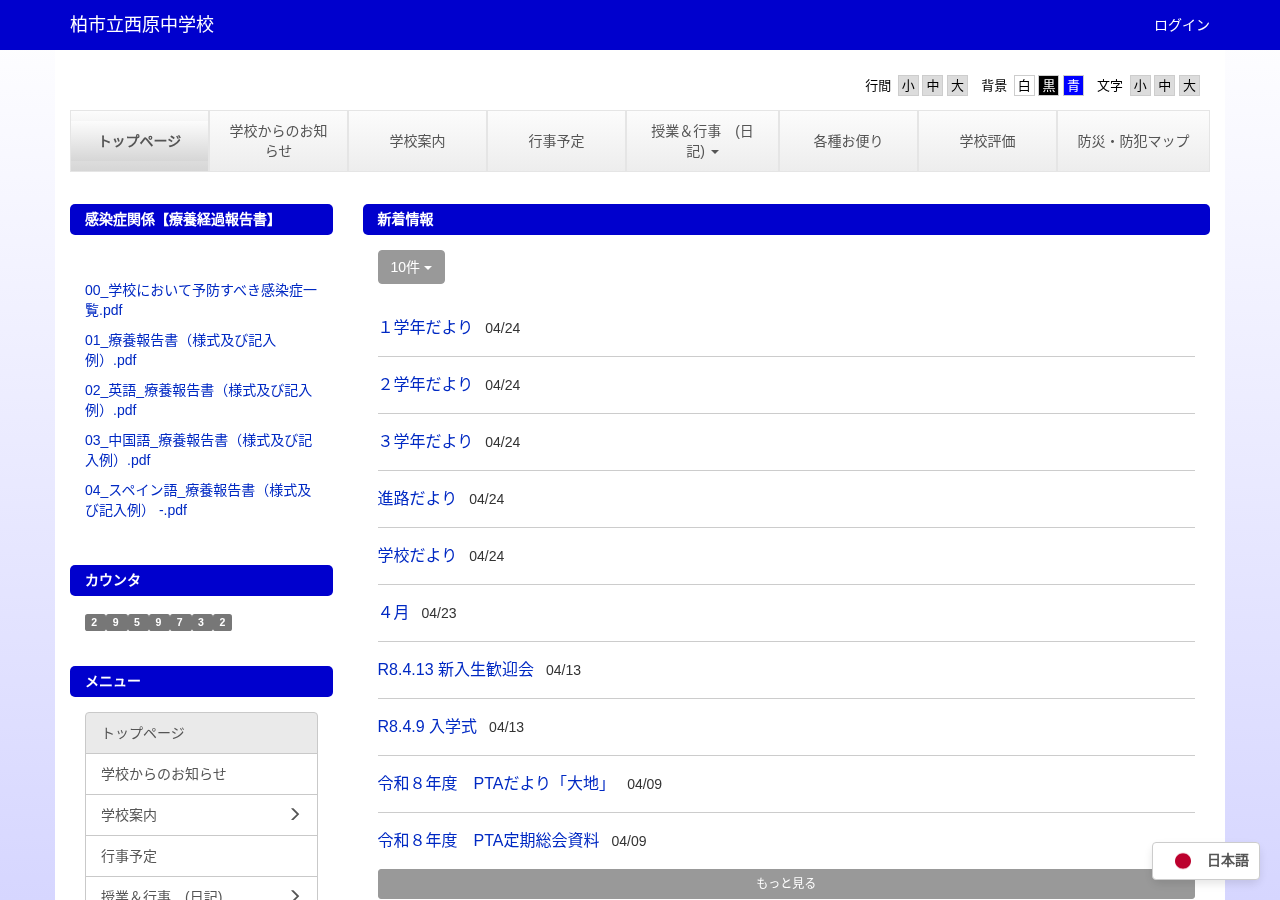The width and height of the screenshot is (1280, 900).
Task: Click the ログイン link
Action: click(1182, 25)
